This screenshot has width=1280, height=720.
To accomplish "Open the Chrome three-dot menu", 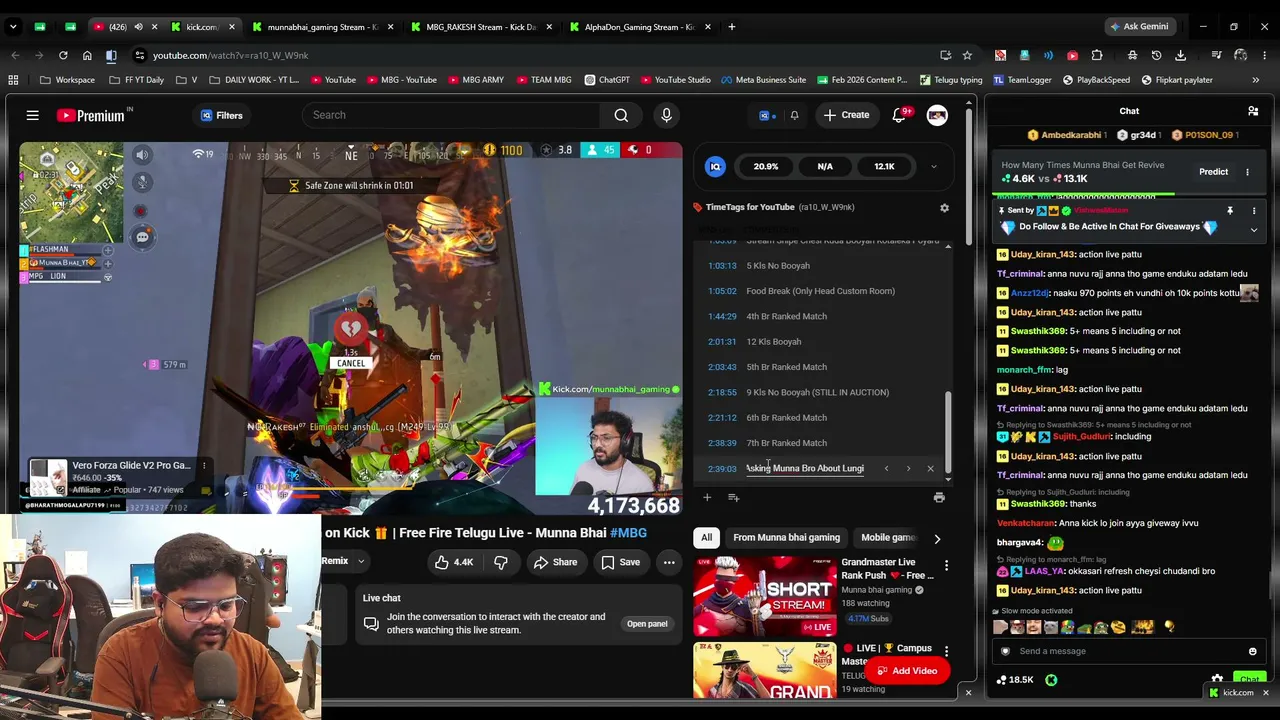I will tap(1264, 55).
